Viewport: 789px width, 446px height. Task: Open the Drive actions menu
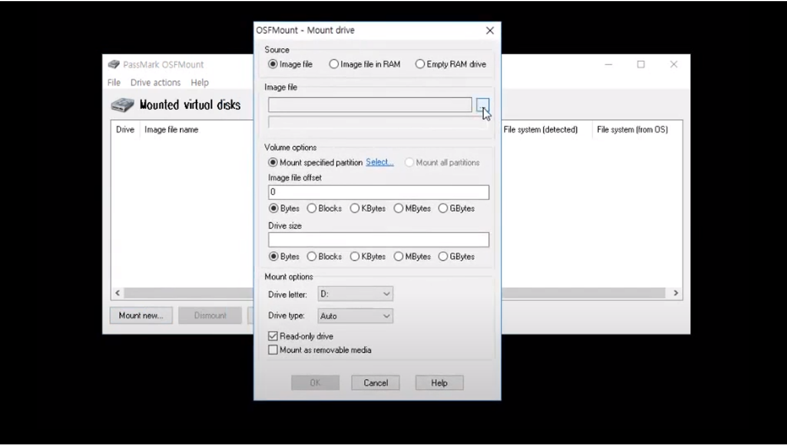tap(155, 83)
